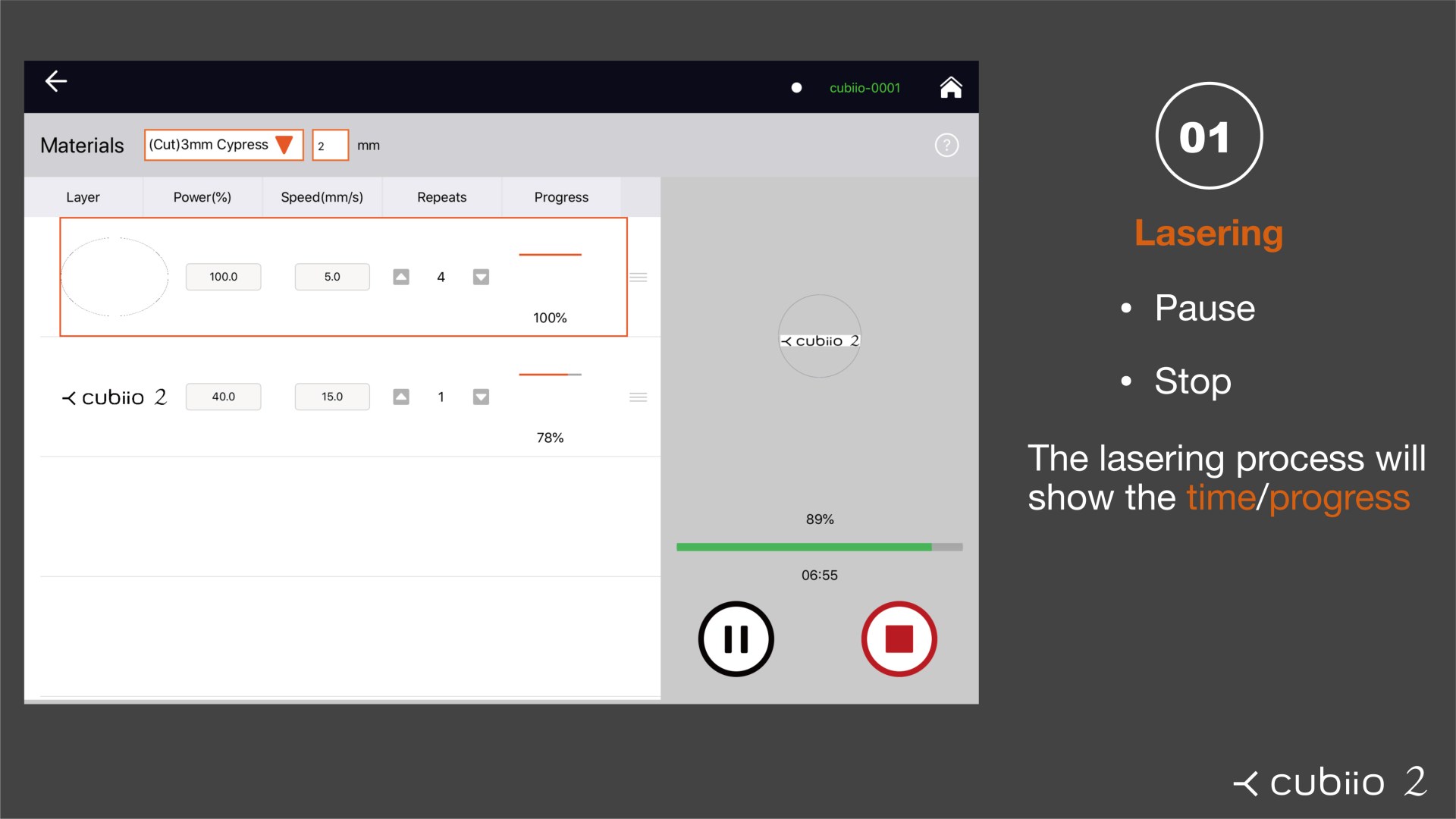
Task: Click the connection status dot next to cubiio-0001
Action: (x=796, y=87)
